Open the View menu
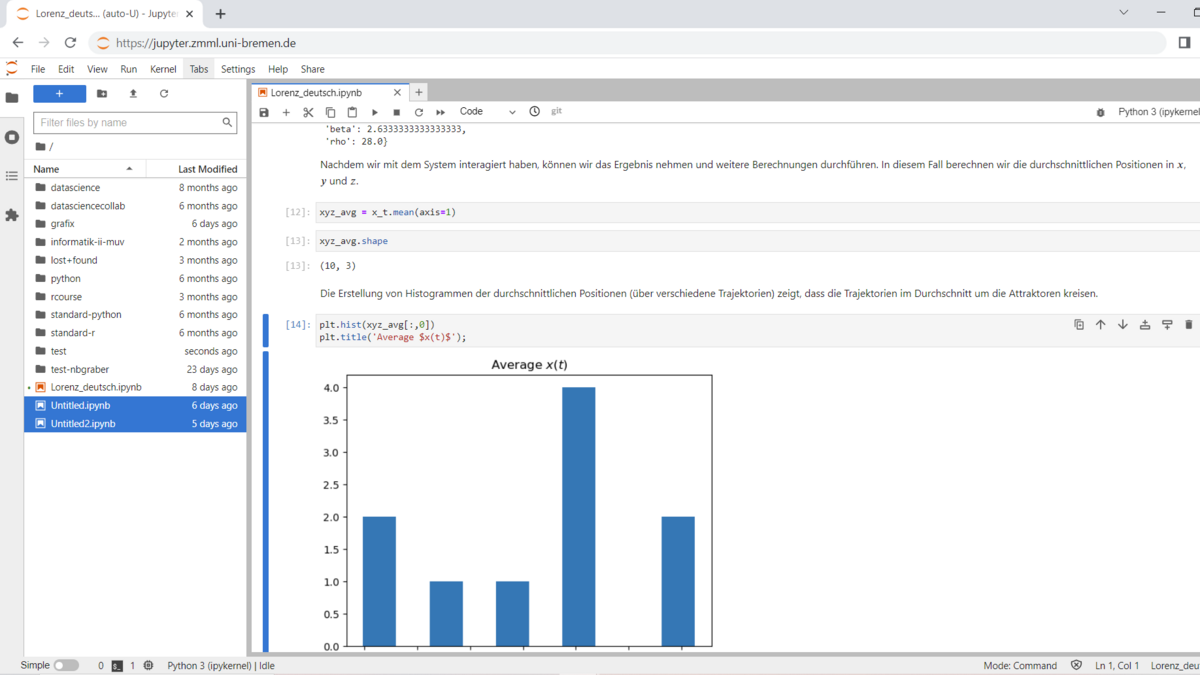The height and width of the screenshot is (675, 1200). (x=97, y=69)
